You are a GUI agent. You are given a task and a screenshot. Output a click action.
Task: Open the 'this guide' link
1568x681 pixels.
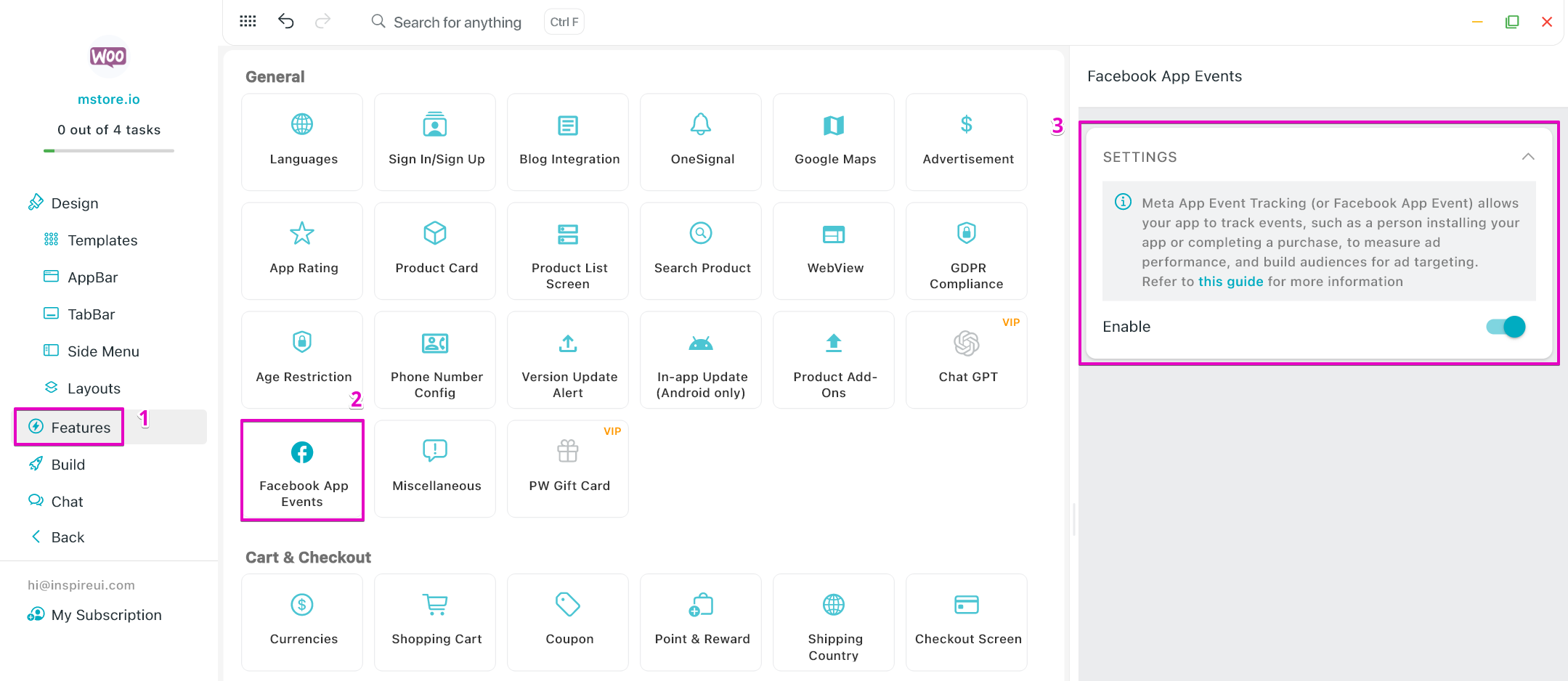pos(1230,282)
